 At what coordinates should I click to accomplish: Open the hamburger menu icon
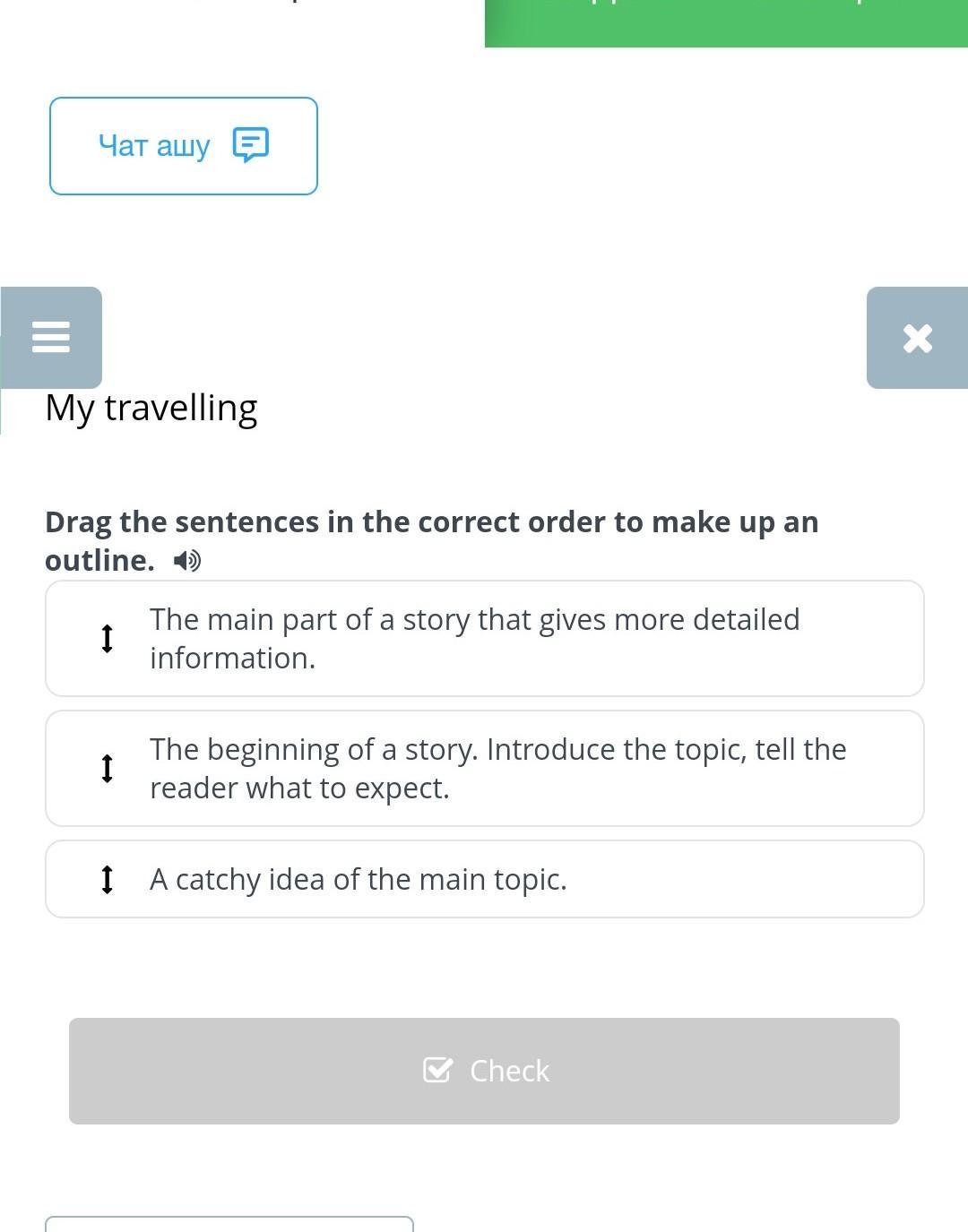[51, 337]
